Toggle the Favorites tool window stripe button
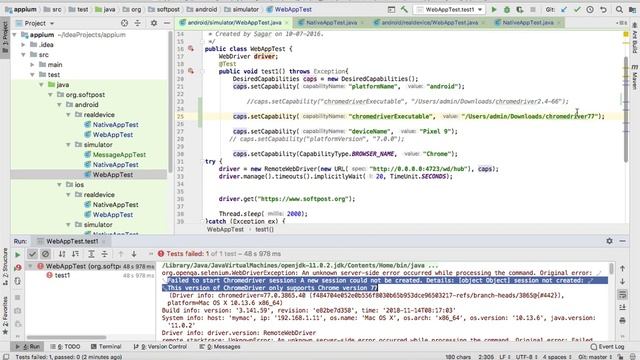The image size is (640, 360). (x=5, y=315)
